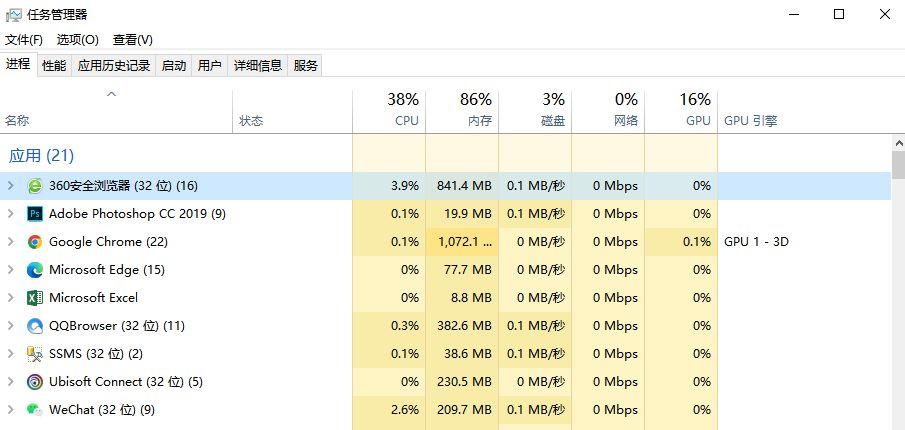Click the Microsoft Edge icon
905x430 pixels.
pyautogui.click(x=35, y=270)
